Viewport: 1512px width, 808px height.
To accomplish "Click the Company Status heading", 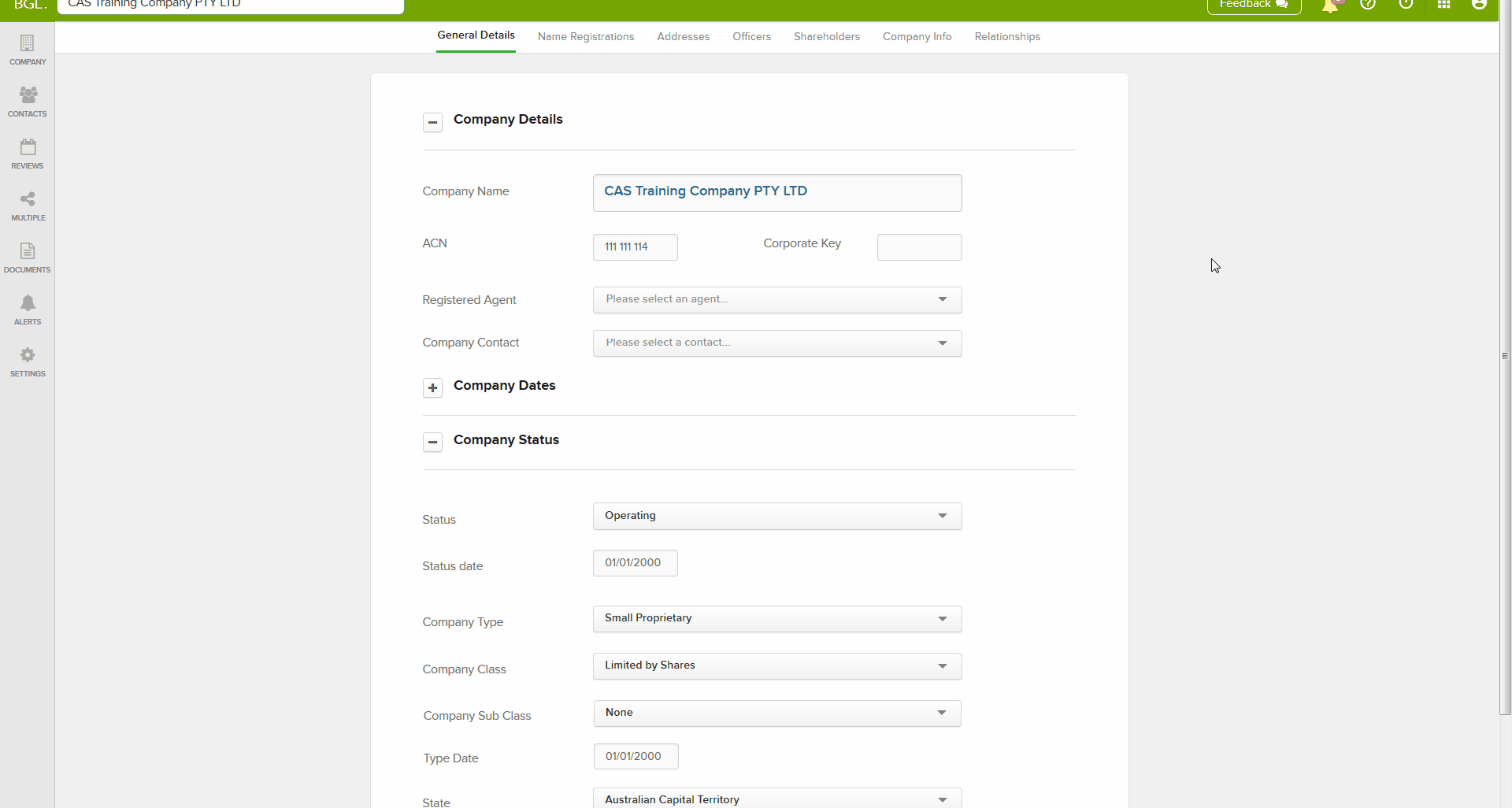I will point(506,440).
